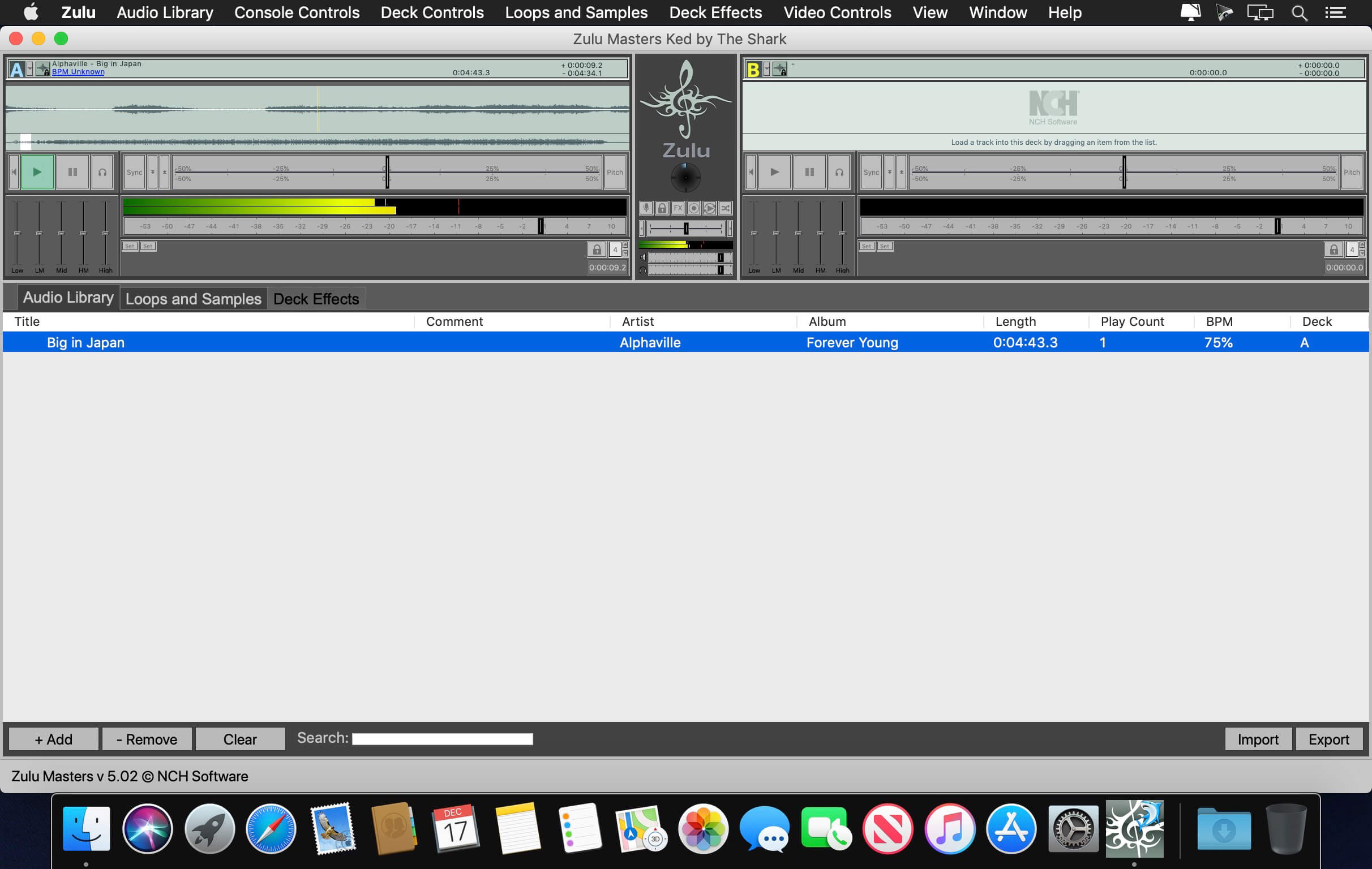Open Deck B dropdown arrow beside letter B
Image resolution: width=1372 pixels, height=869 pixels.
[x=767, y=69]
